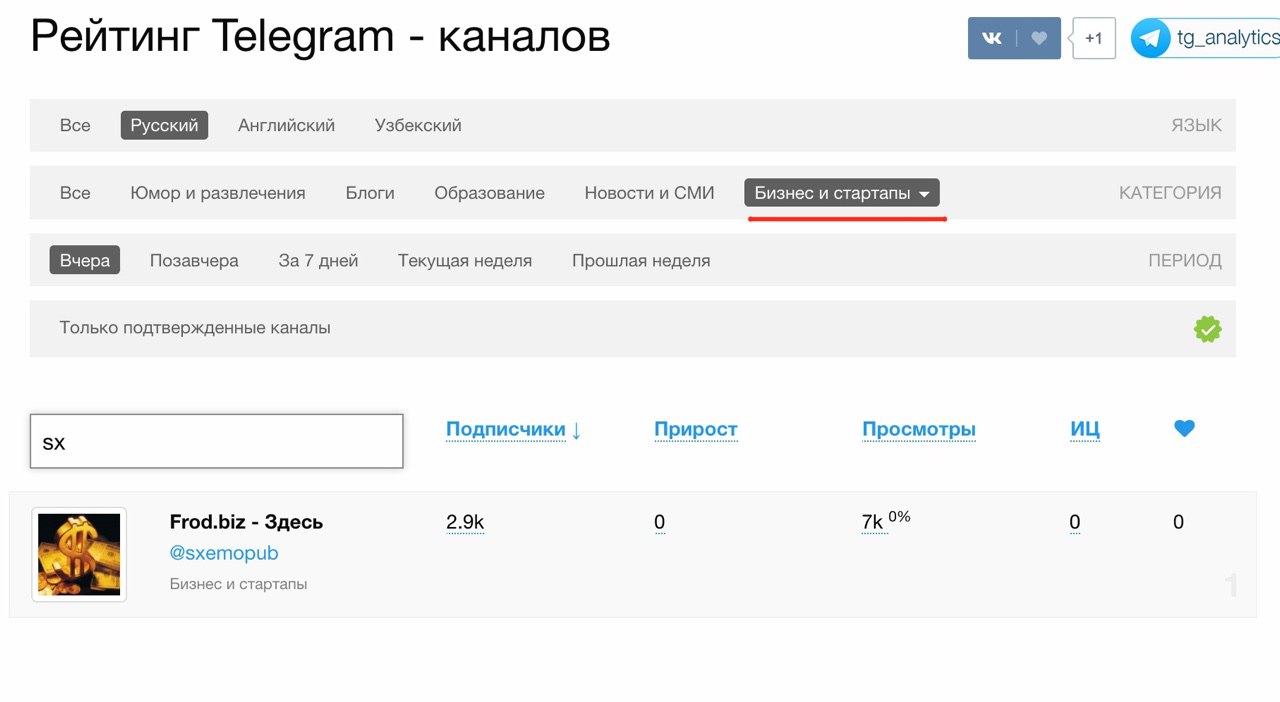Click the Рейтинг Telegram - каналов heading
Image resolution: width=1280 pixels, height=702 pixels.
coord(320,37)
